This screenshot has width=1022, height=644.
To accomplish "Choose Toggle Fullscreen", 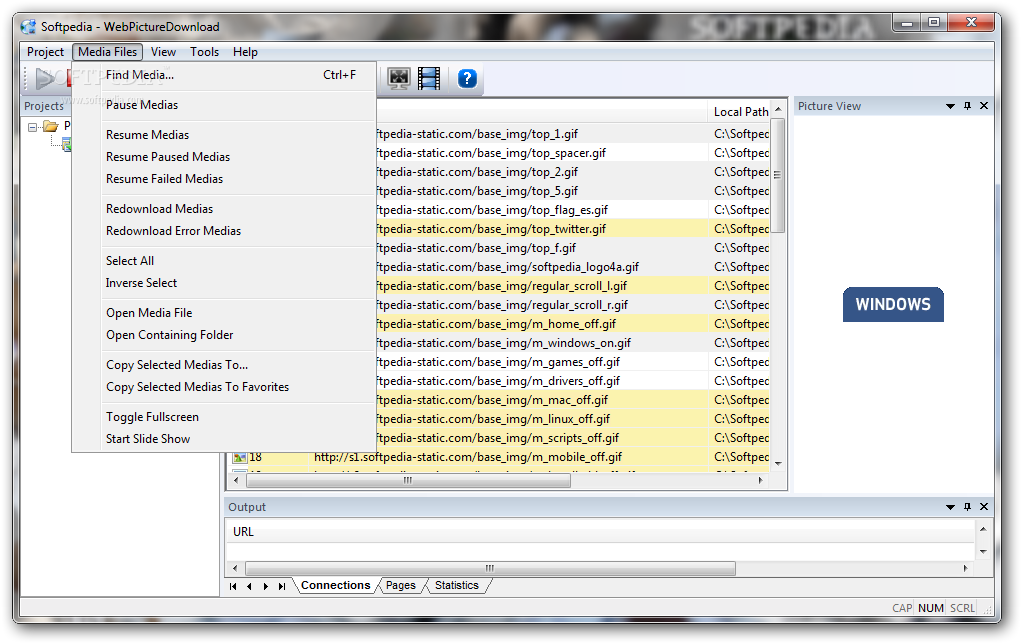I will coord(224,418).
